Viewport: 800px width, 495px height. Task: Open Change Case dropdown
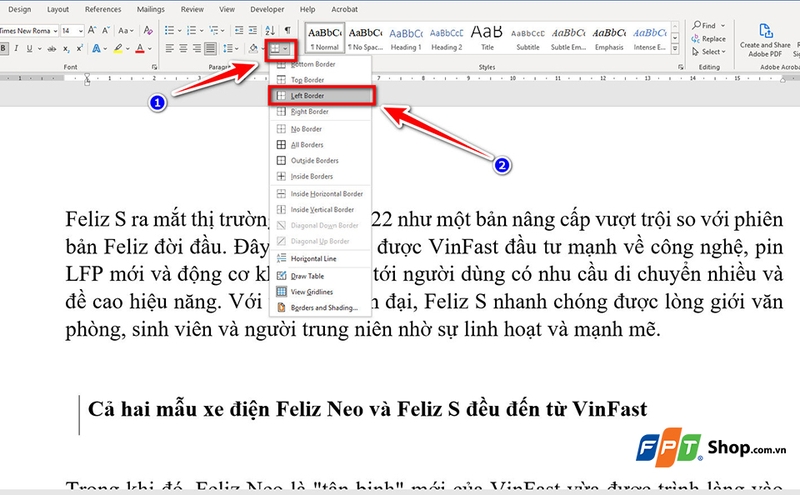tap(126, 31)
